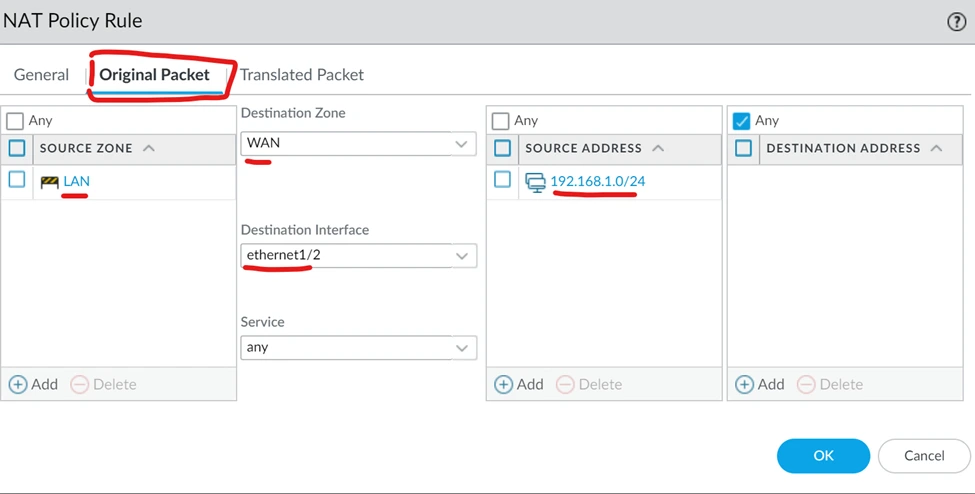Select the LAN row checkbox

pos(16,180)
